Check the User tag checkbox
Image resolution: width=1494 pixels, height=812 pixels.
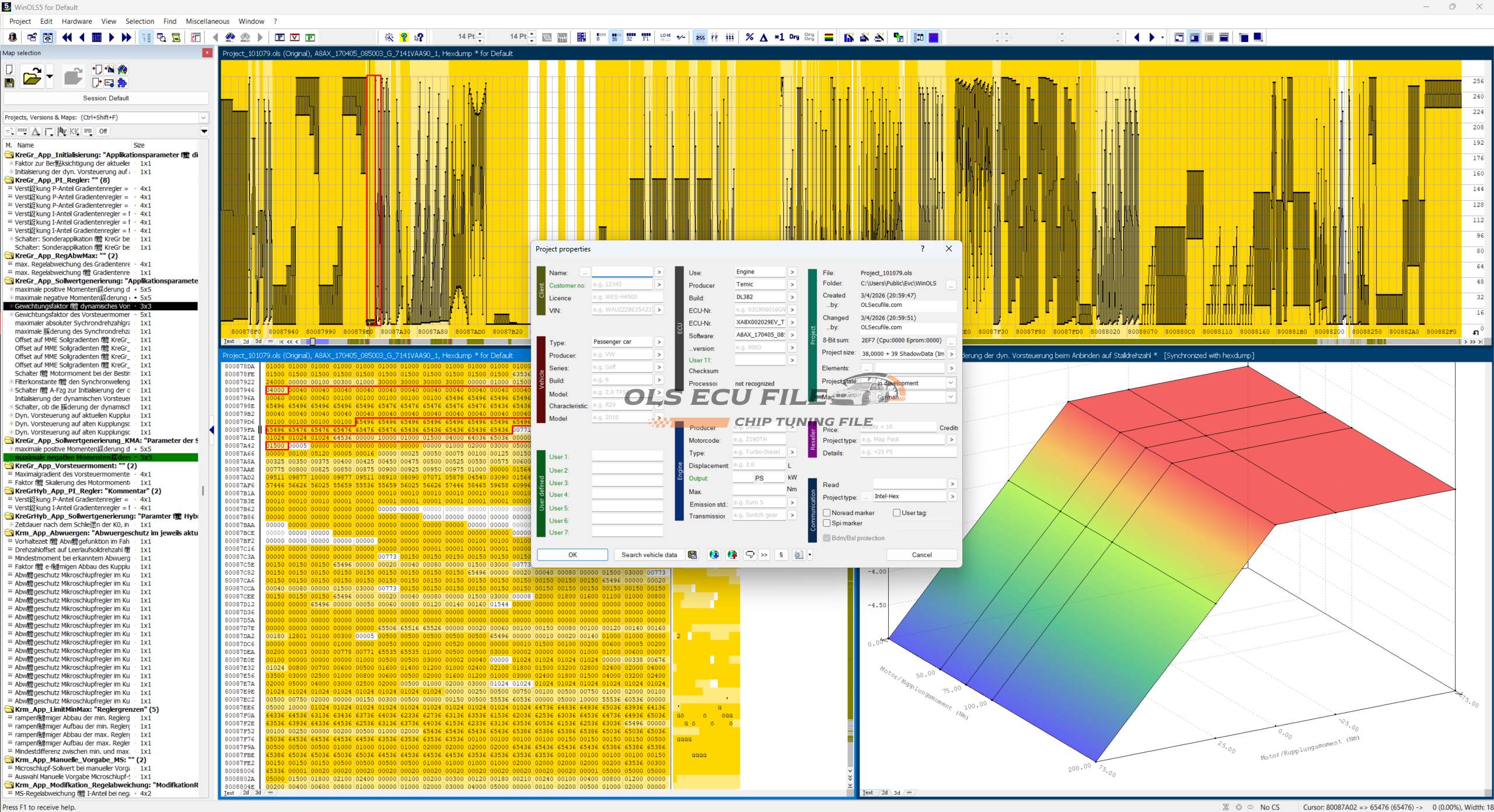(x=896, y=513)
